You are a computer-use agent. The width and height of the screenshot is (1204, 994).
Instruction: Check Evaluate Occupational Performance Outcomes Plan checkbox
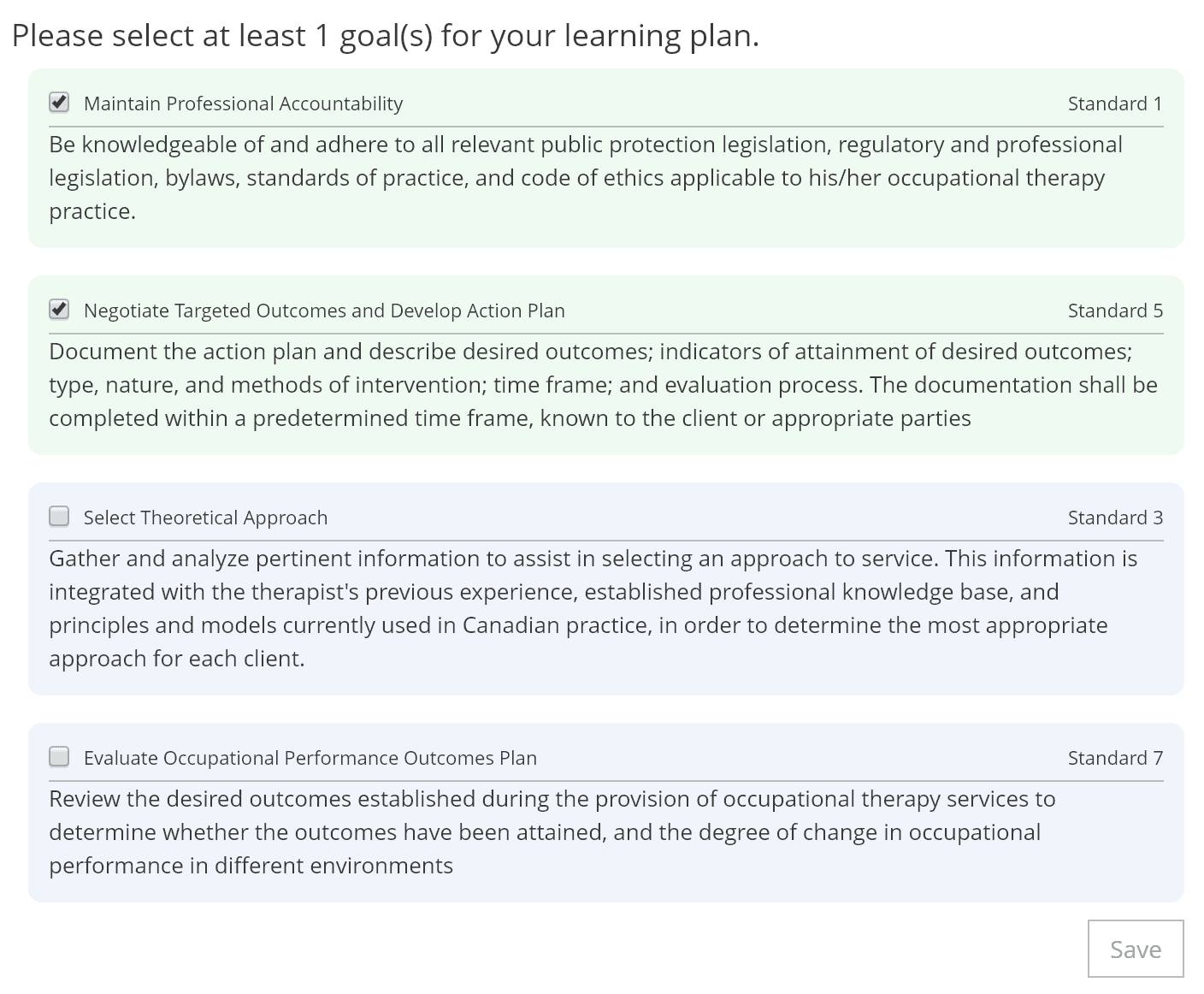click(59, 757)
